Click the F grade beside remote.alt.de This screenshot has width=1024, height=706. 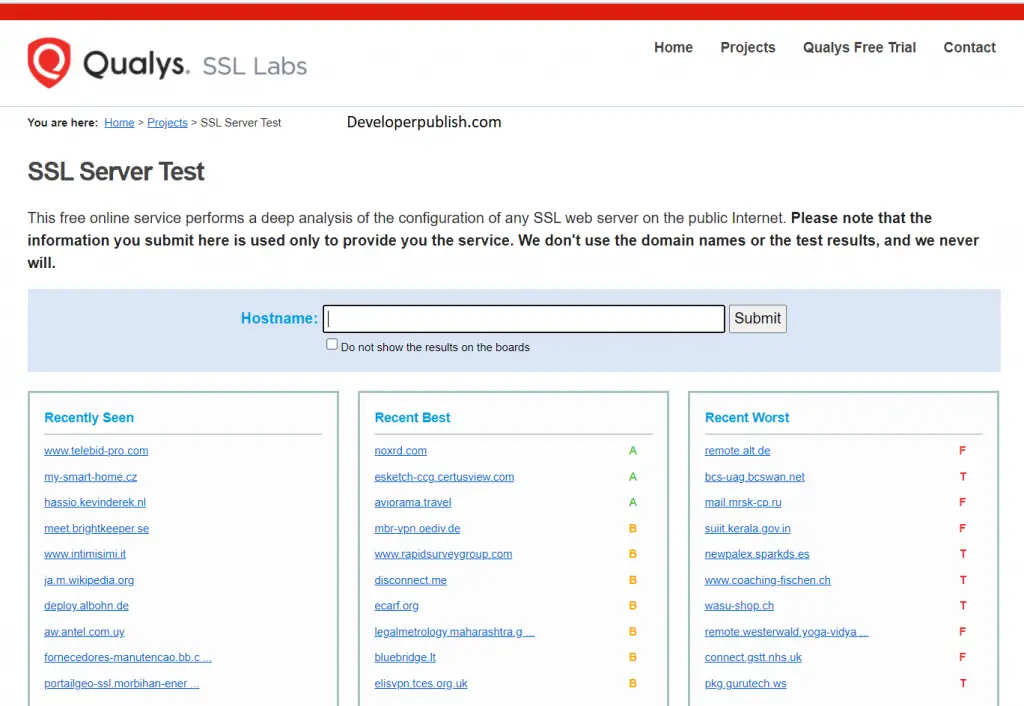(x=962, y=451)
